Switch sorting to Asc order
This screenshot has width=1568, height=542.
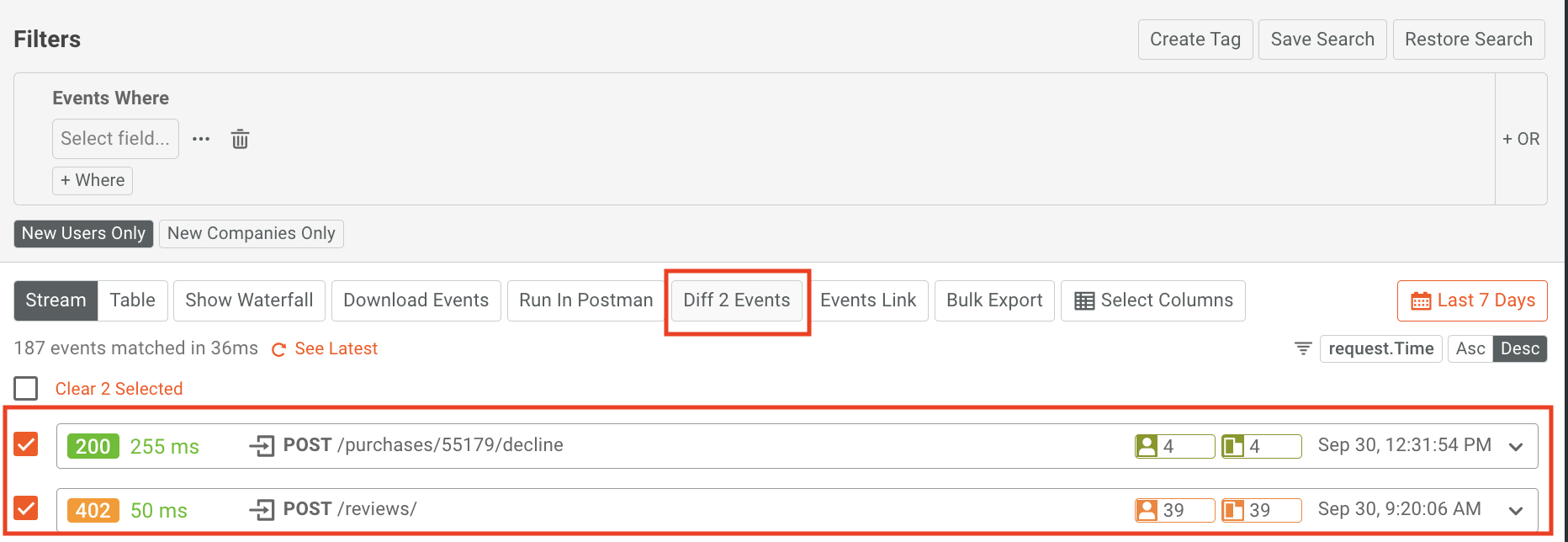point(1470,348)
